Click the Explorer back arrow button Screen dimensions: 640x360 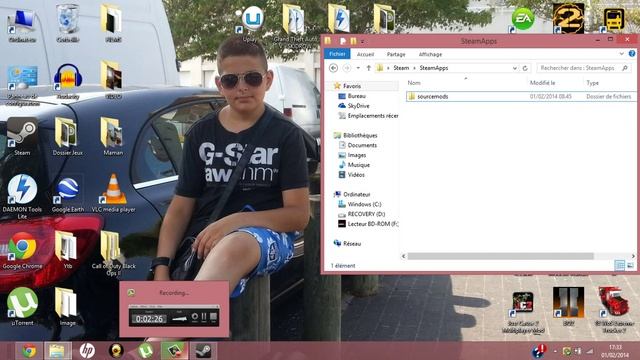(x=333, y=68)
